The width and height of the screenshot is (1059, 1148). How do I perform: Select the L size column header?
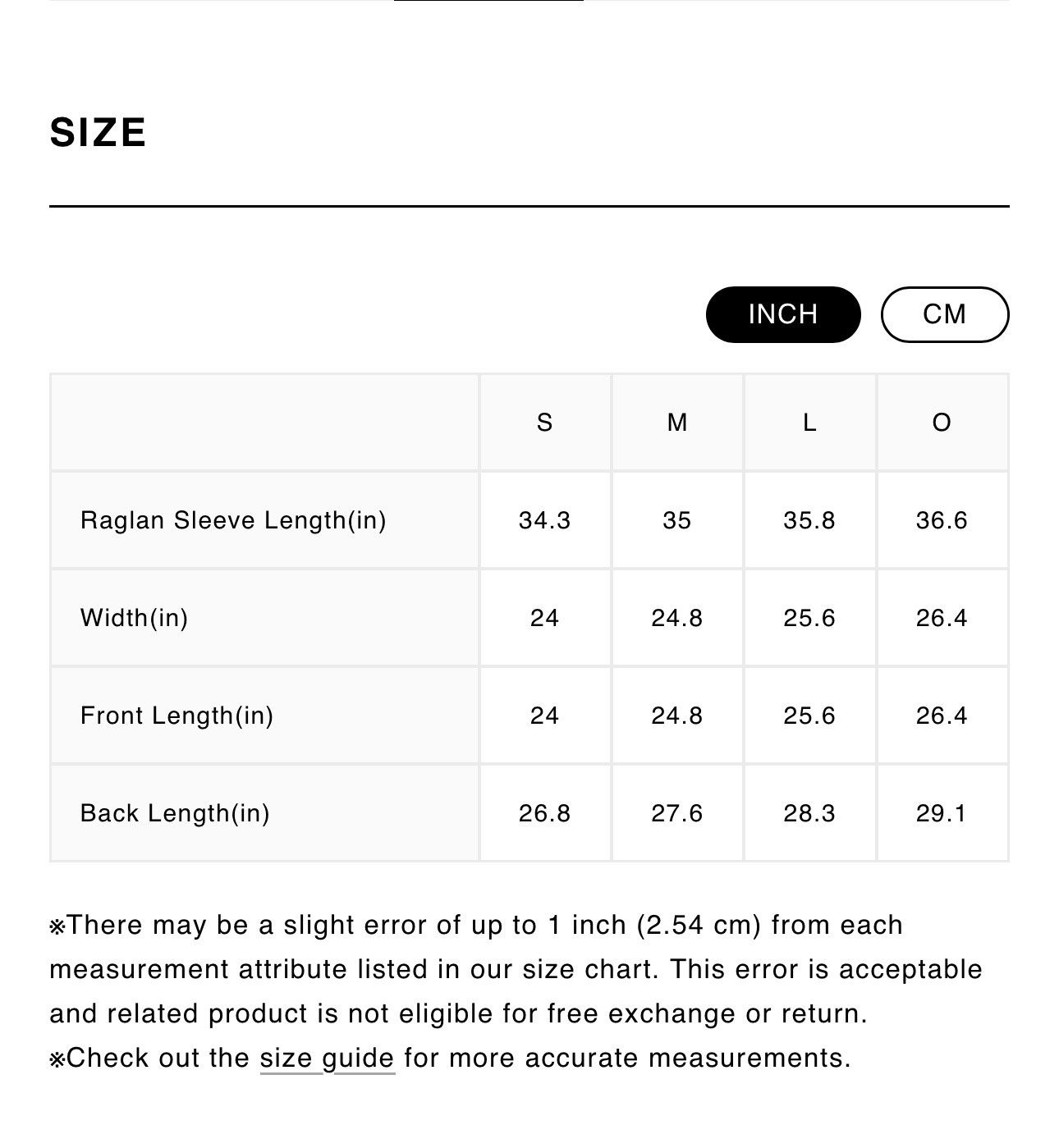[x=809, y=423]
